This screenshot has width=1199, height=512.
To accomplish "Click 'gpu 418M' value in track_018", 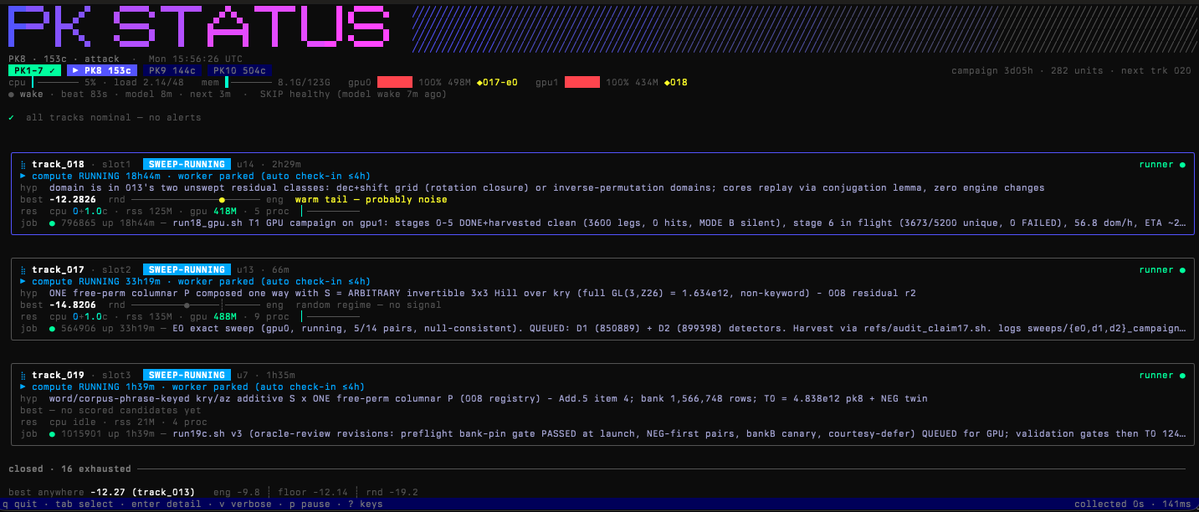I will (x=211, y=211).
